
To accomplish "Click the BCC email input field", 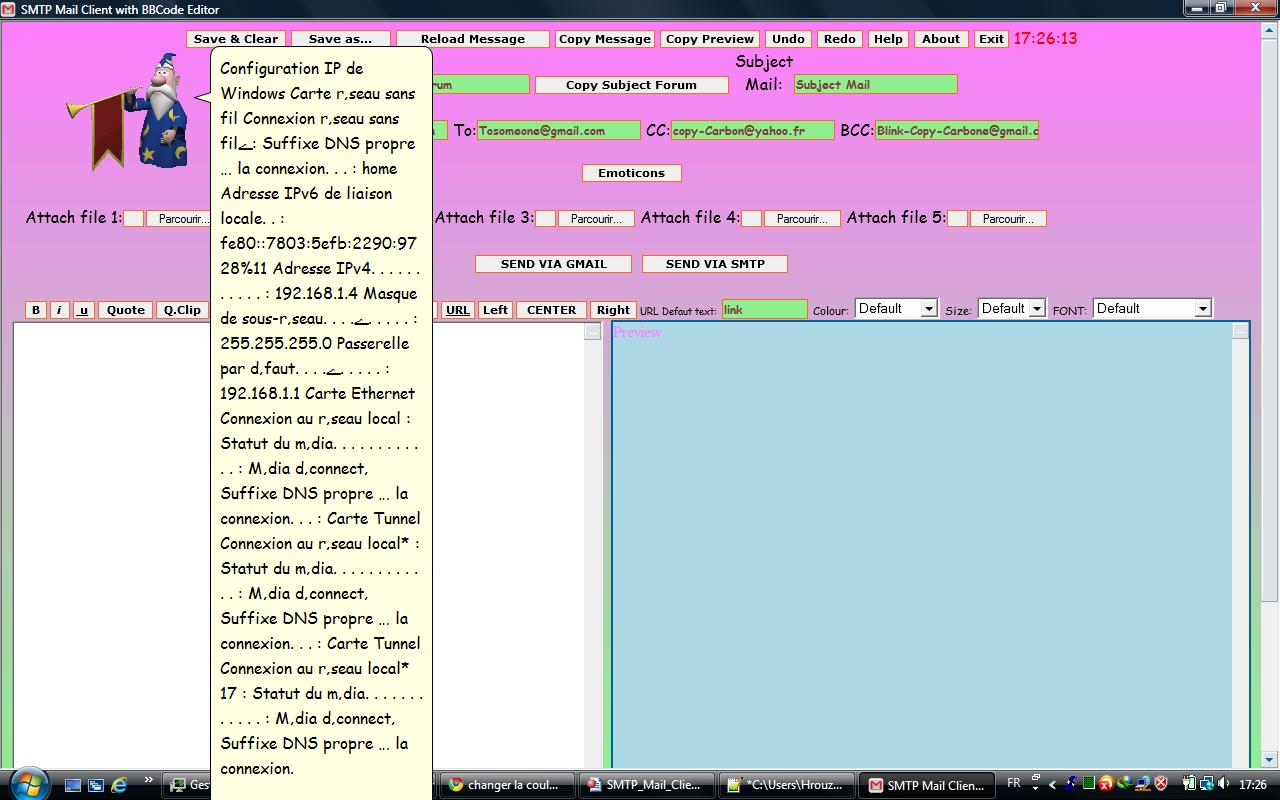I will point(956,130).
